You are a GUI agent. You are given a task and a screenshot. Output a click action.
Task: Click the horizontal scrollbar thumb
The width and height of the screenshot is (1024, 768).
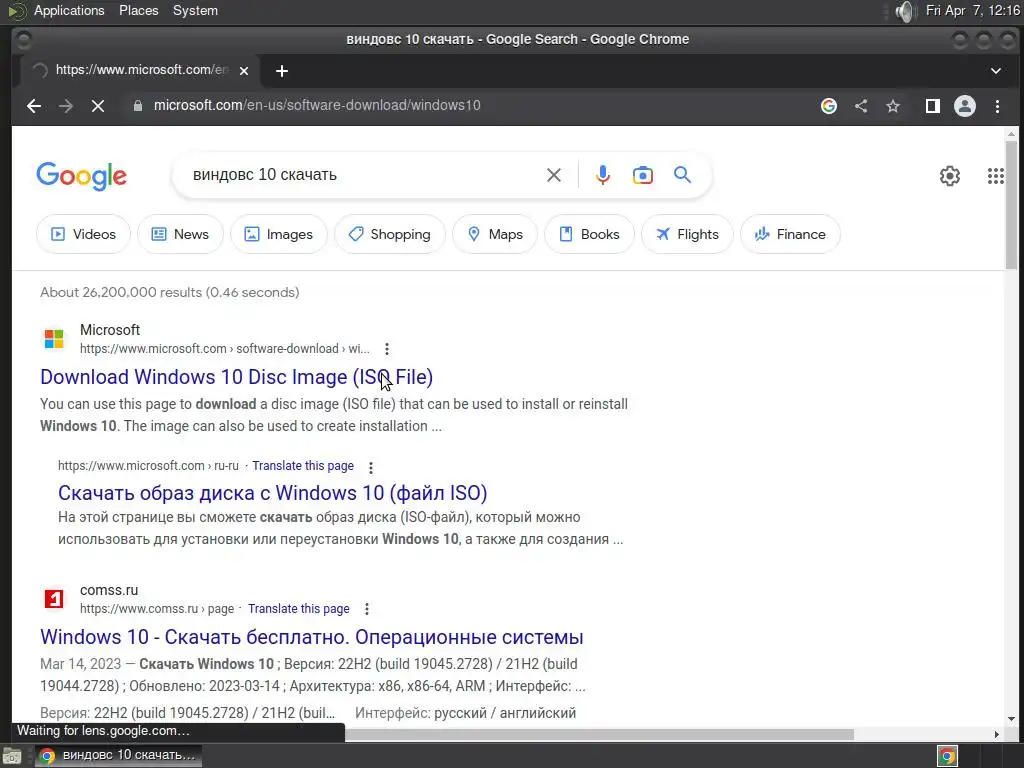599,734
